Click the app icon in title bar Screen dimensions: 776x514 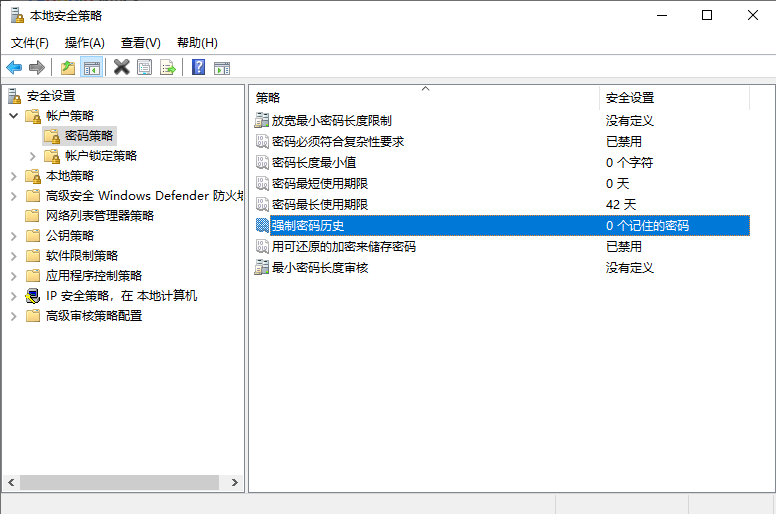(17, 16)
